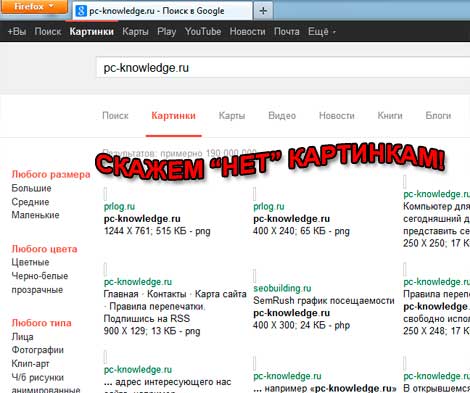
Task: Click broken thumbnail above seobuilding.ru result
Action: tap(255, 276)
